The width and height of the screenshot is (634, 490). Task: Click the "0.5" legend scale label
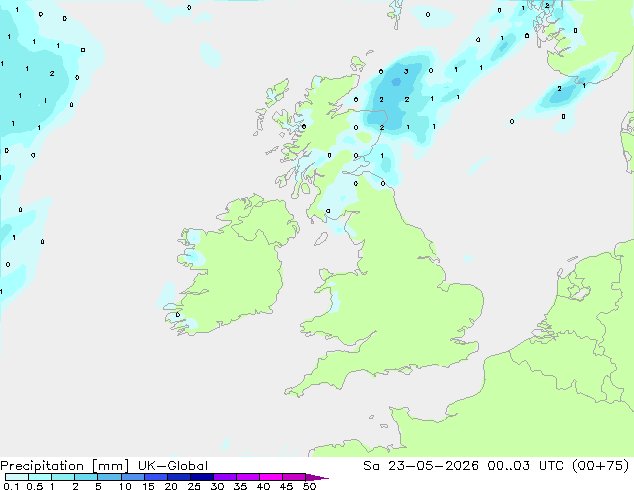34,486
